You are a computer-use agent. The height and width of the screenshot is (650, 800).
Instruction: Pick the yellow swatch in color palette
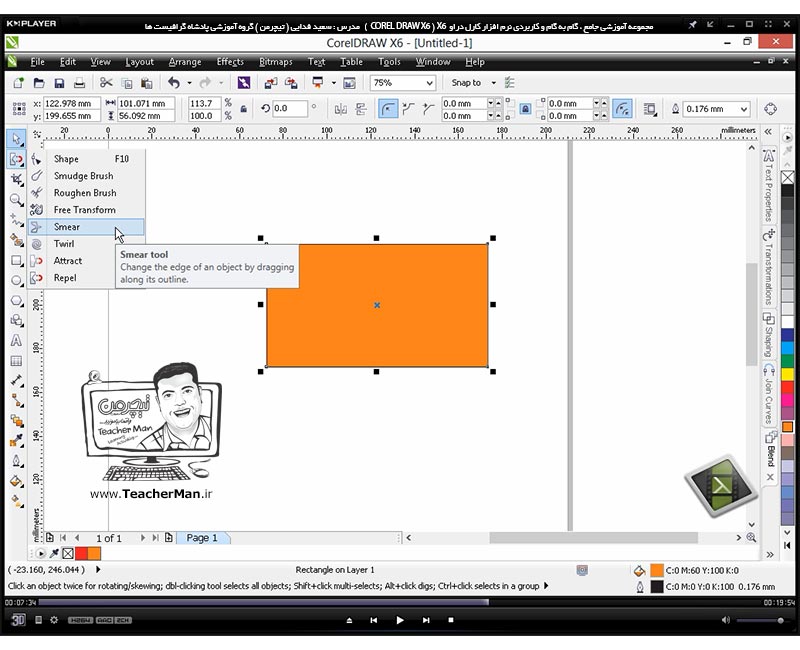pos(788,374)
